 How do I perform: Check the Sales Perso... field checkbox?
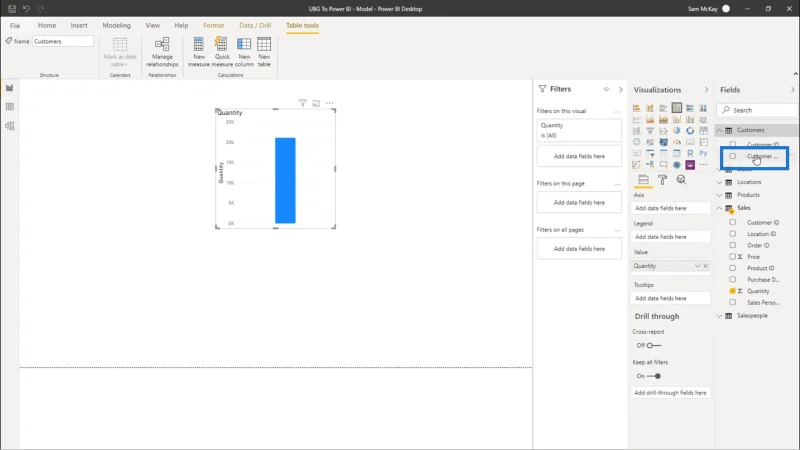click(733, 303)
